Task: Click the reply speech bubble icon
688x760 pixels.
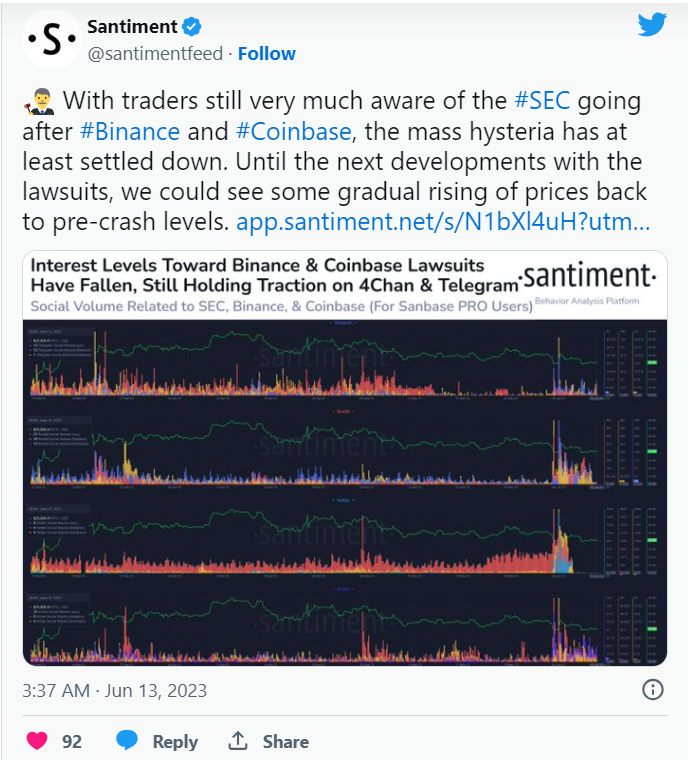Action: click(127, 741)
